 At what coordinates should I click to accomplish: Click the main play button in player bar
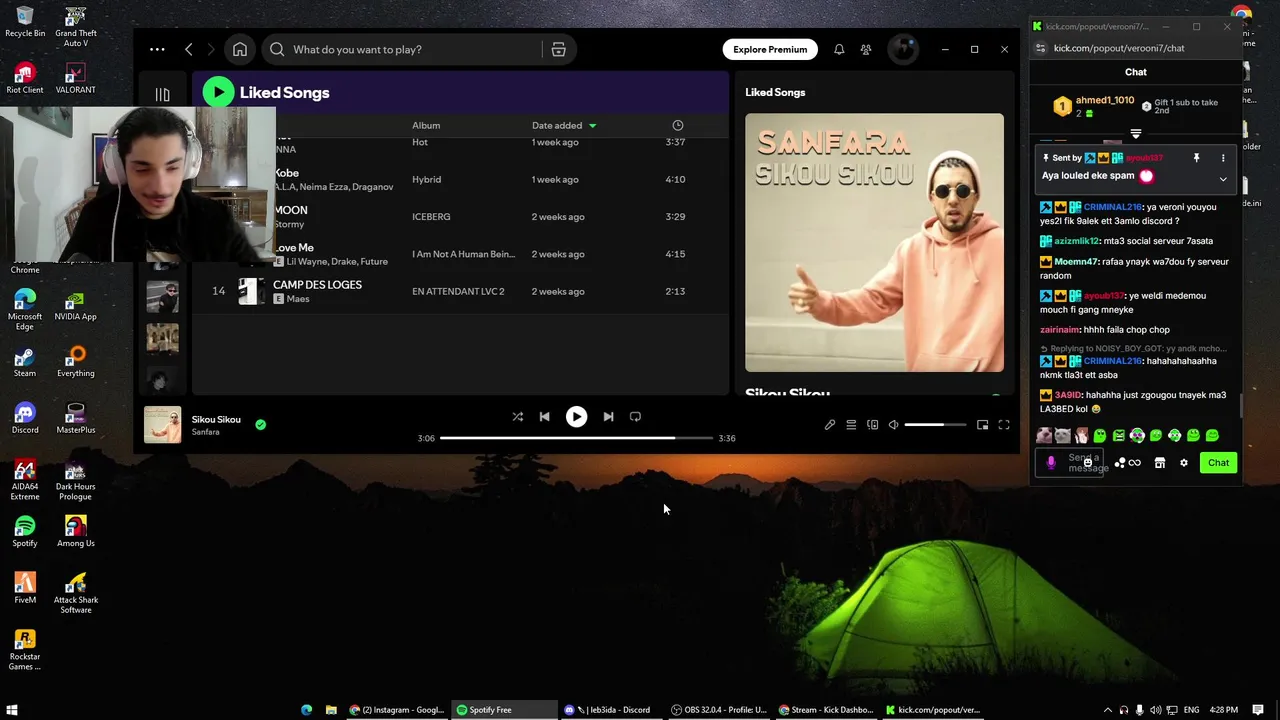576,416
